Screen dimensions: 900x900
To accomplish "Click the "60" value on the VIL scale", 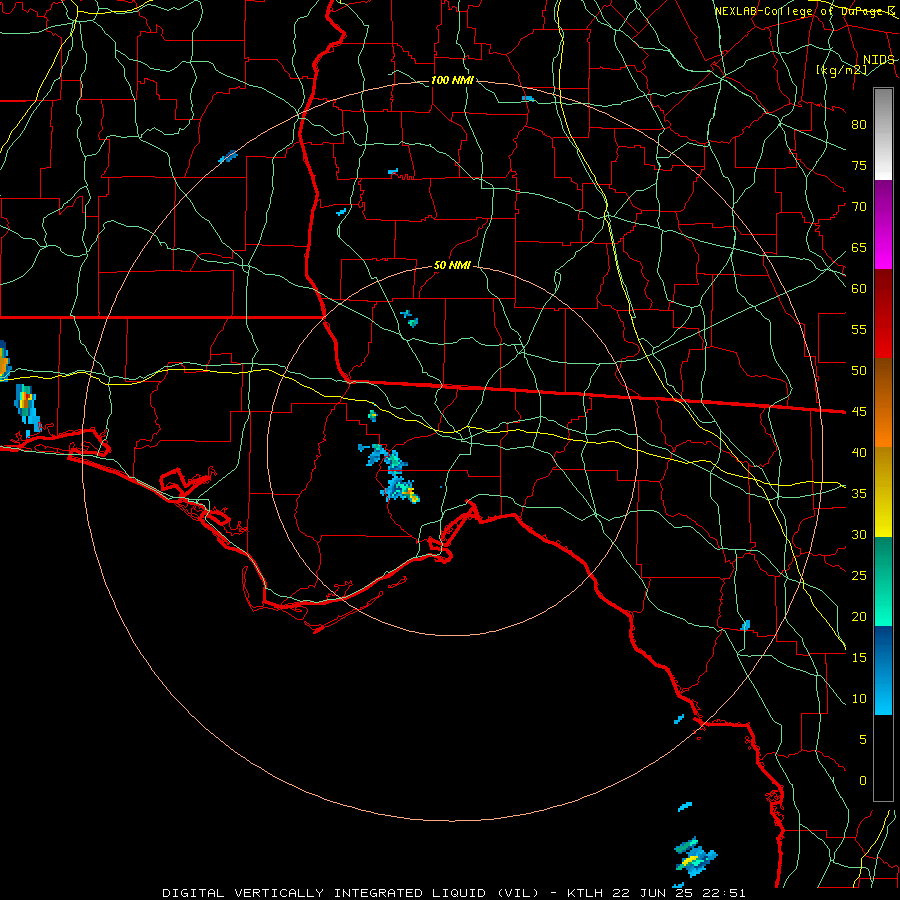I will [859, 289].
